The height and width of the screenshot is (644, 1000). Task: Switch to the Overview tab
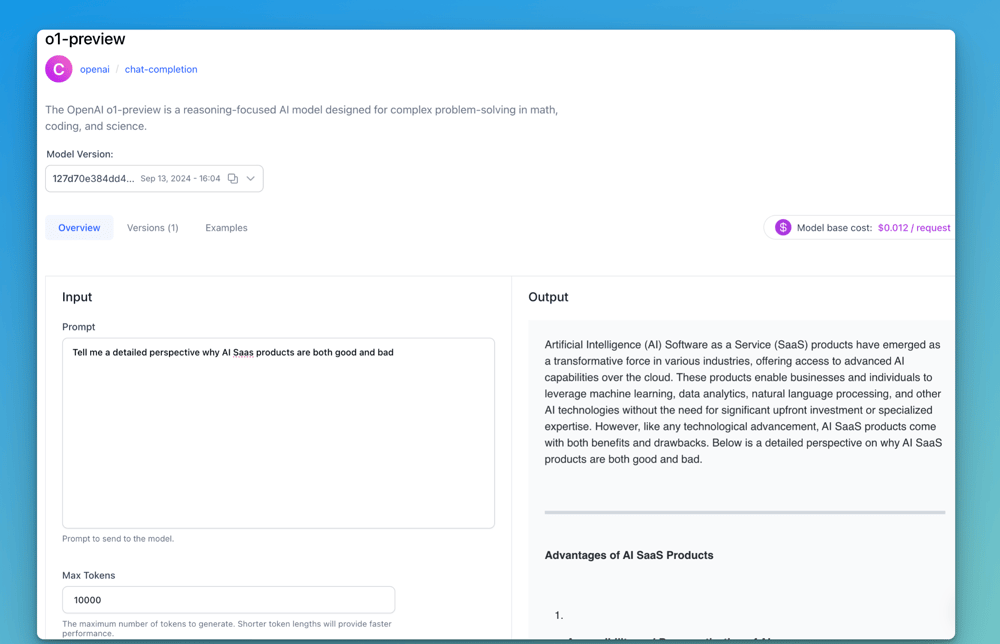79,228
